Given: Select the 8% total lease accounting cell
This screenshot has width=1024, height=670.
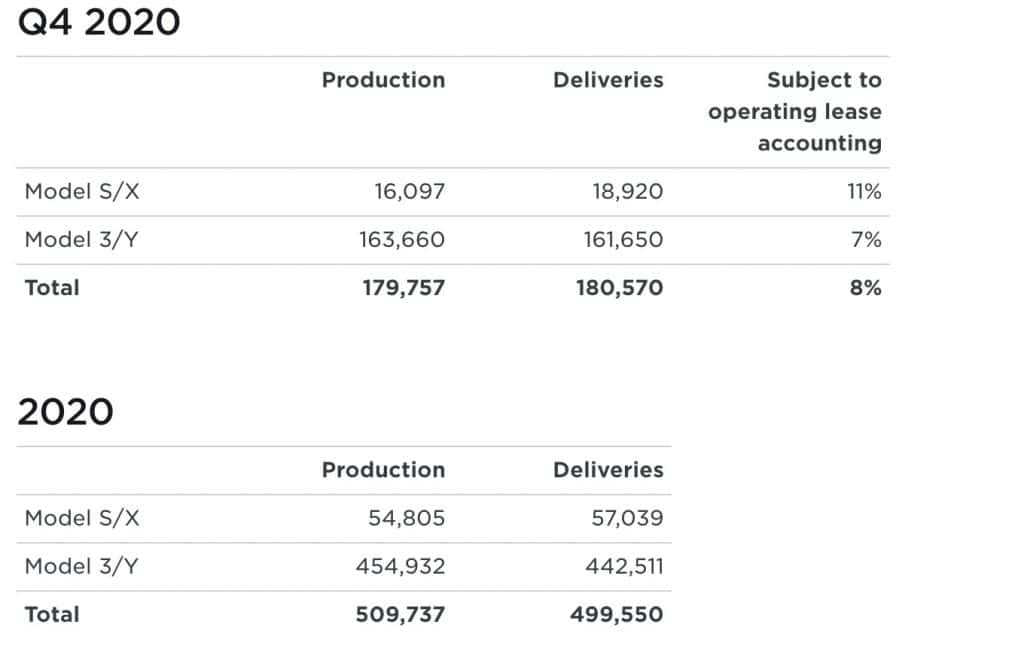Looking at the screenshot, I should point(866,288).
